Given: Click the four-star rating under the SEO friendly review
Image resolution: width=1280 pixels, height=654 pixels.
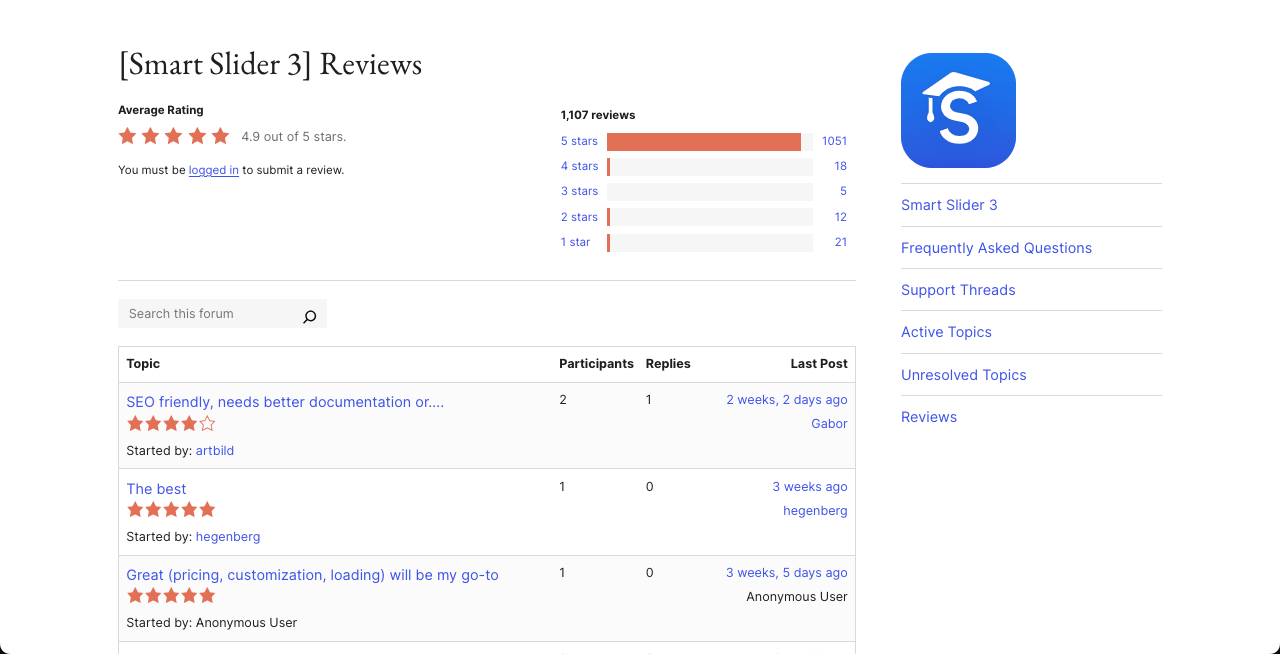Looking at the screenshot, I should 170,424.
